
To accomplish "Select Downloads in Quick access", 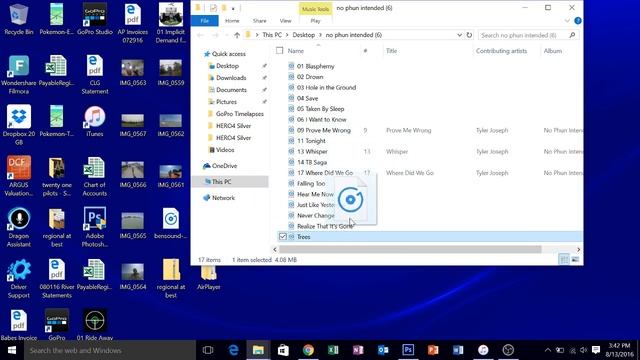I will tap(231, 78).
